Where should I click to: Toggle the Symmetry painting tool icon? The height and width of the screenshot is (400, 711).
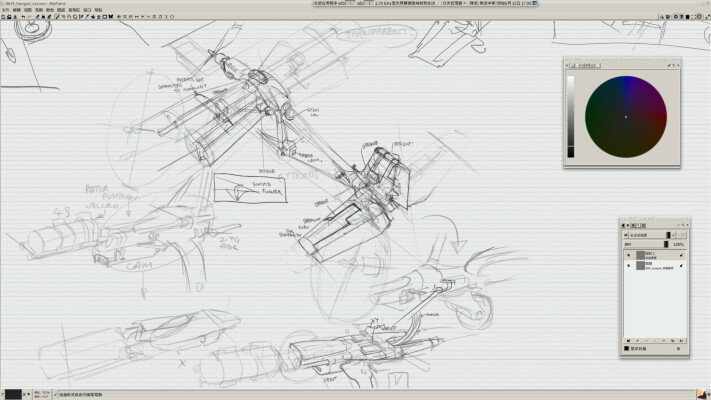(x=111, y=17)
